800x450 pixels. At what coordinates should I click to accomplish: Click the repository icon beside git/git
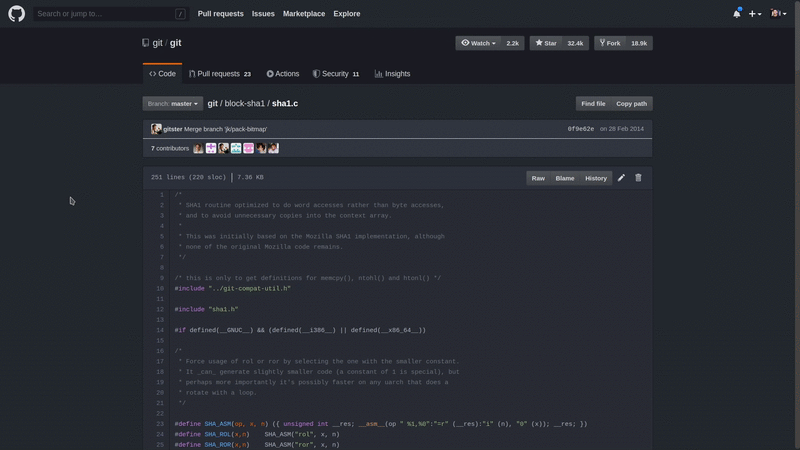pyautogui.click(x=146, y=43)
